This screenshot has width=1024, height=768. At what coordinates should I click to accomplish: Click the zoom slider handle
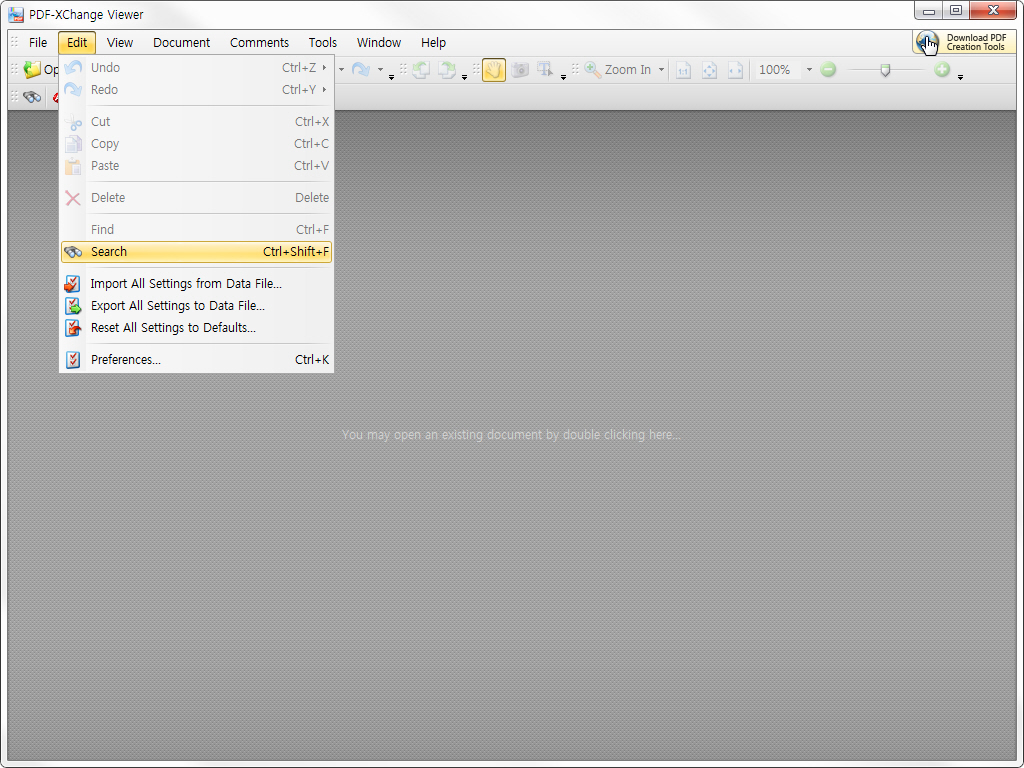tap(885, 70)
